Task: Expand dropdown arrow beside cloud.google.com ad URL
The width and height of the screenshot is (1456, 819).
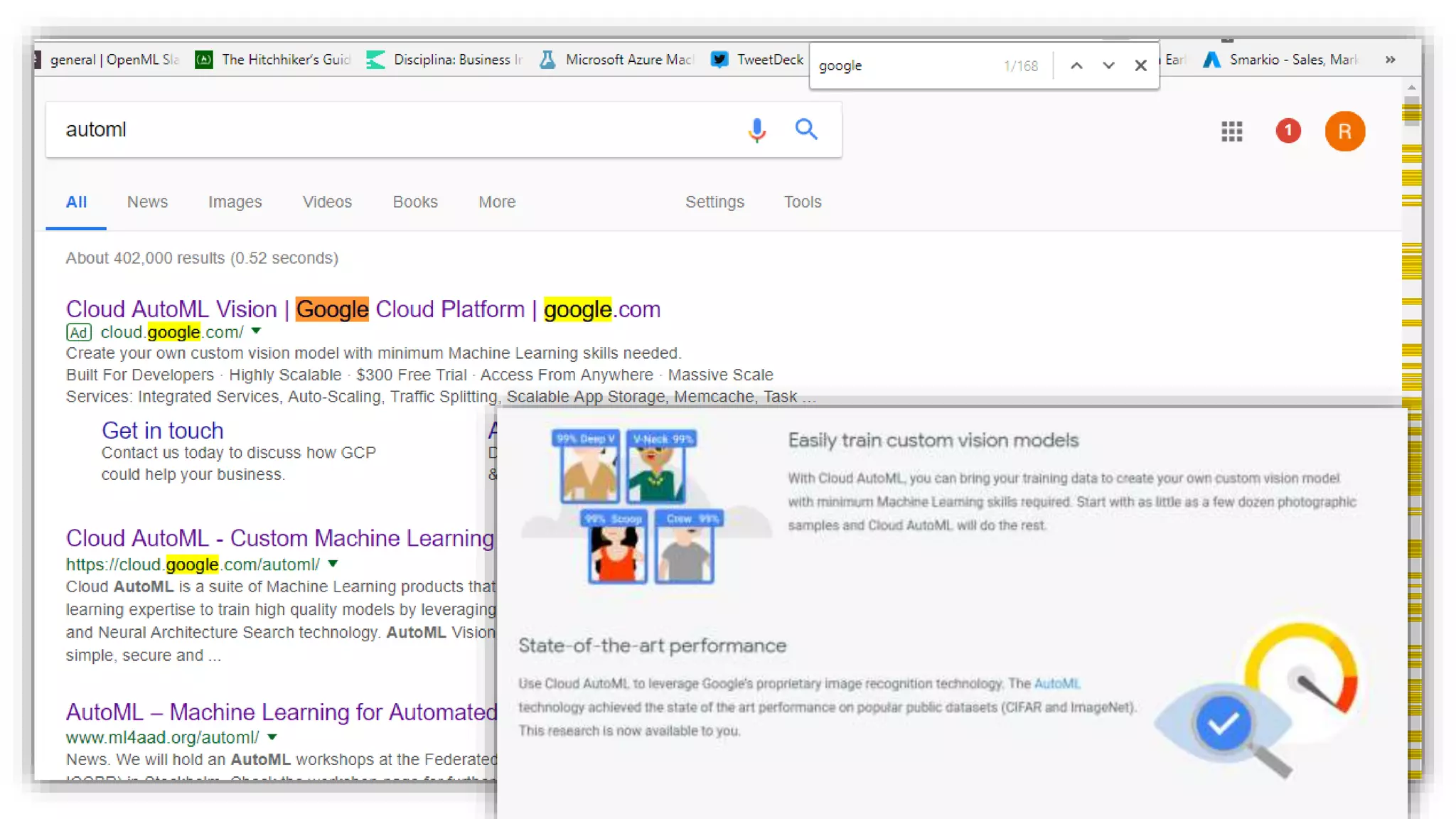Action: click(257, 331)
